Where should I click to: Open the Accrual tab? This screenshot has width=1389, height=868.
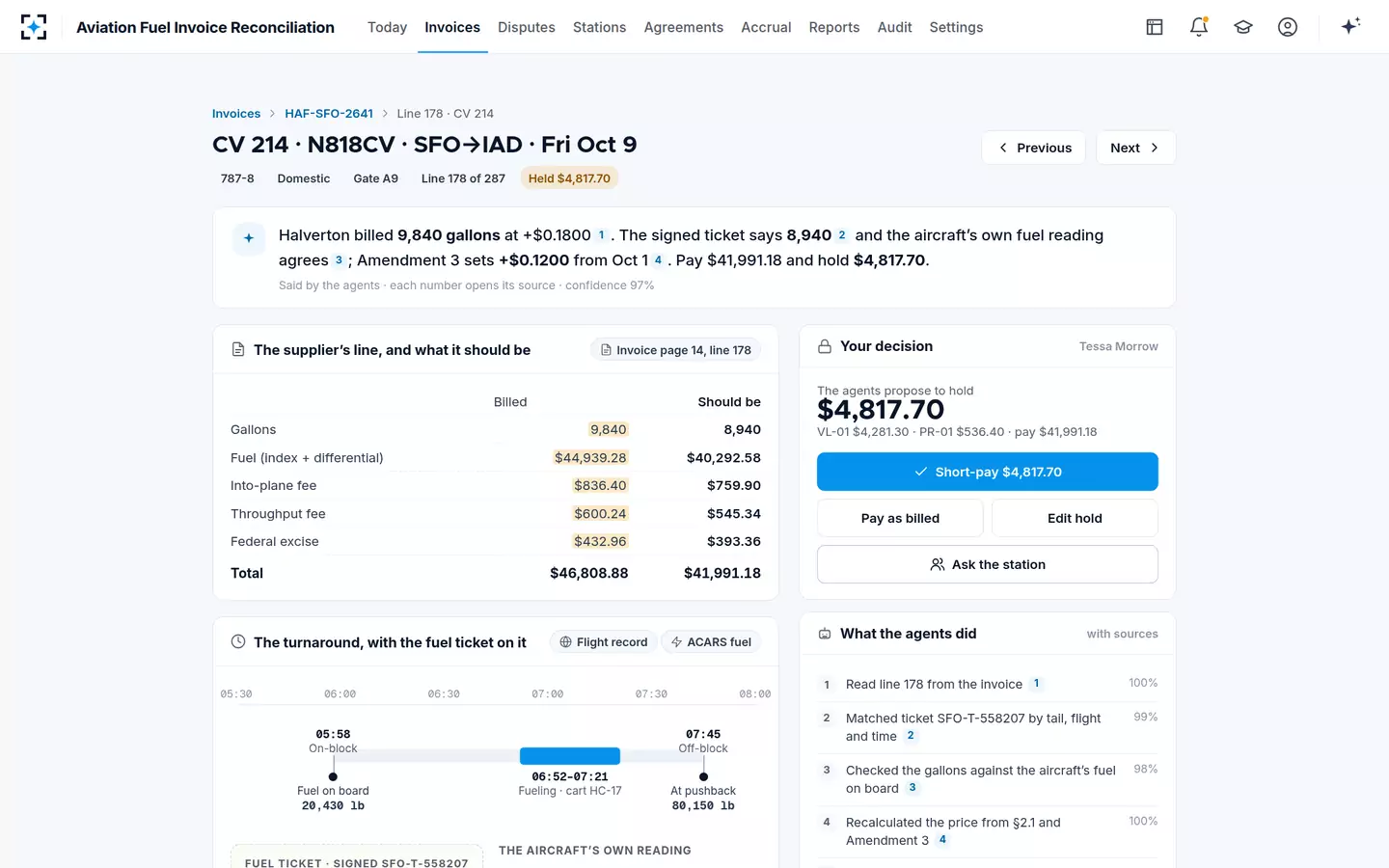[x=766, y=27]
